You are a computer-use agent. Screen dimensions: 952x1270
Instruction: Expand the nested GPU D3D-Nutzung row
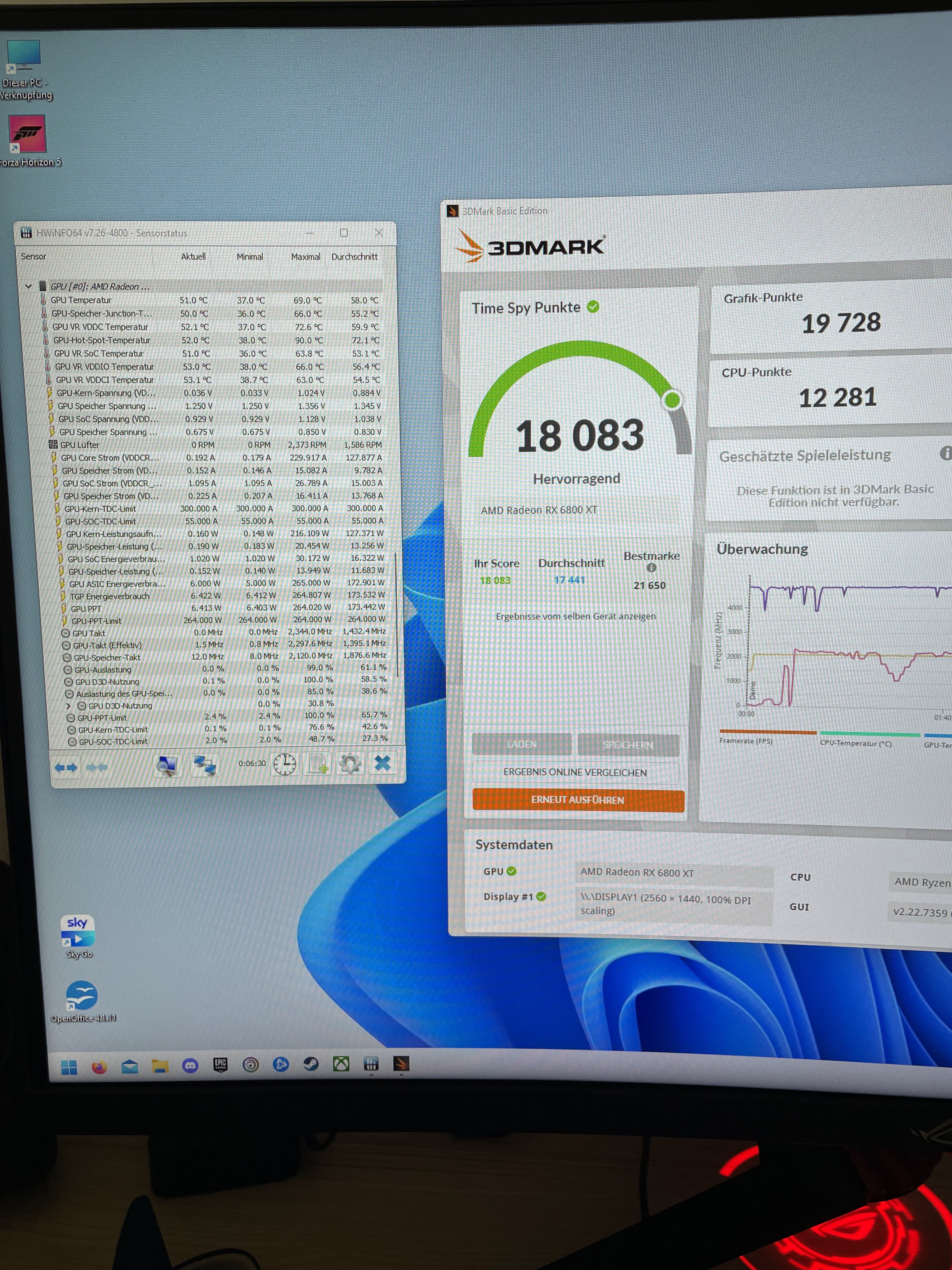(x=68, y=706)
